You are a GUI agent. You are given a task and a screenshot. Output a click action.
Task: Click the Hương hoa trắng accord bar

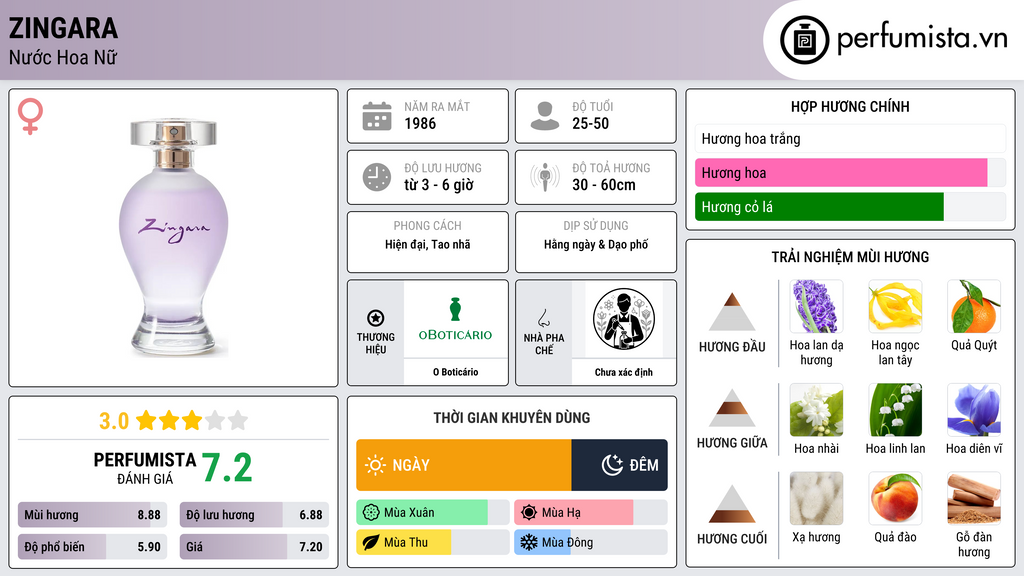click(x=850, y=138)
